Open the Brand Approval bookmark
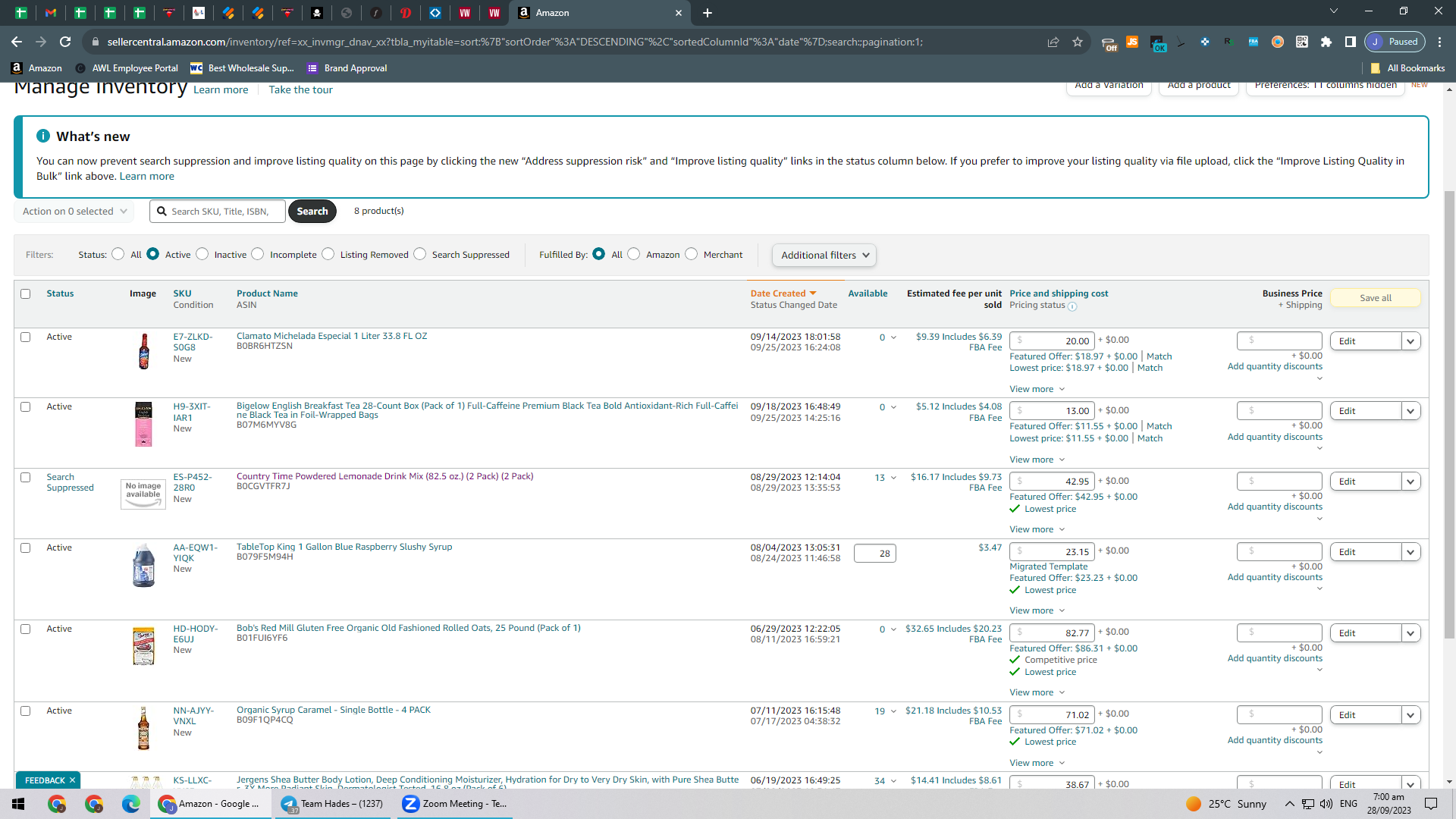This screenshot has height=819, width=1456. pos(347,68)
